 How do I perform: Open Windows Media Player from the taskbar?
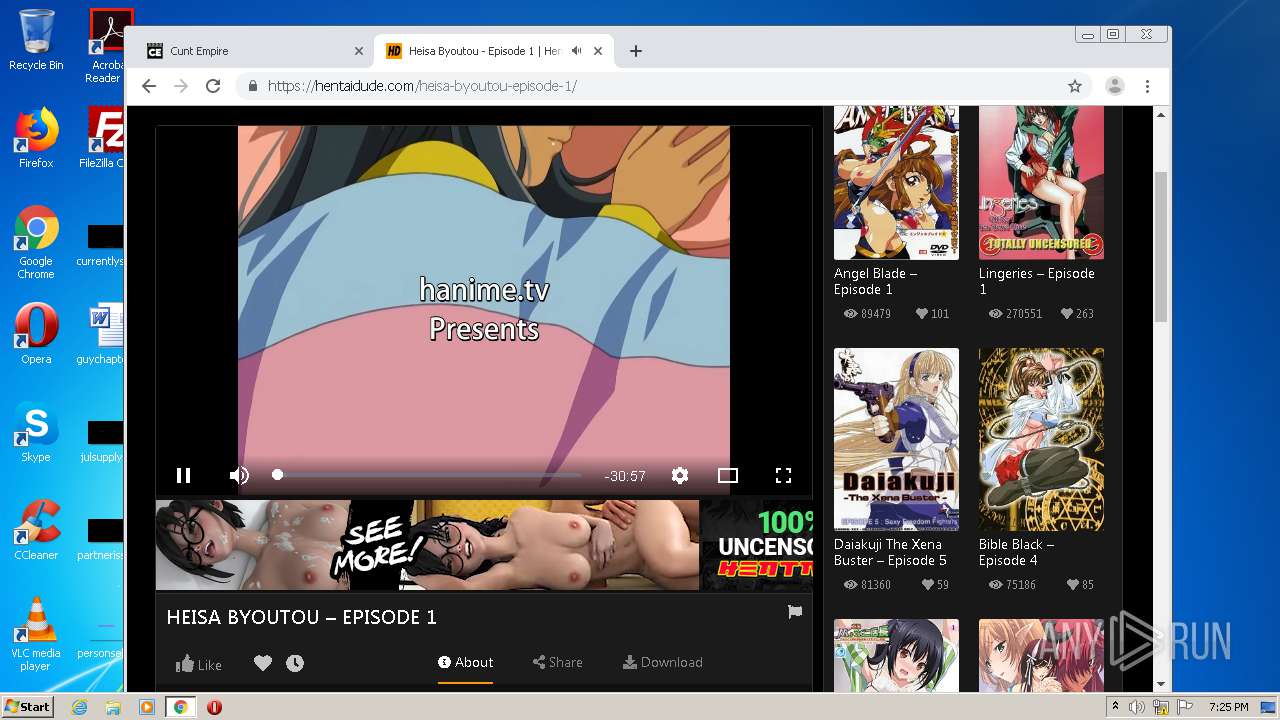tap(146, 707)
